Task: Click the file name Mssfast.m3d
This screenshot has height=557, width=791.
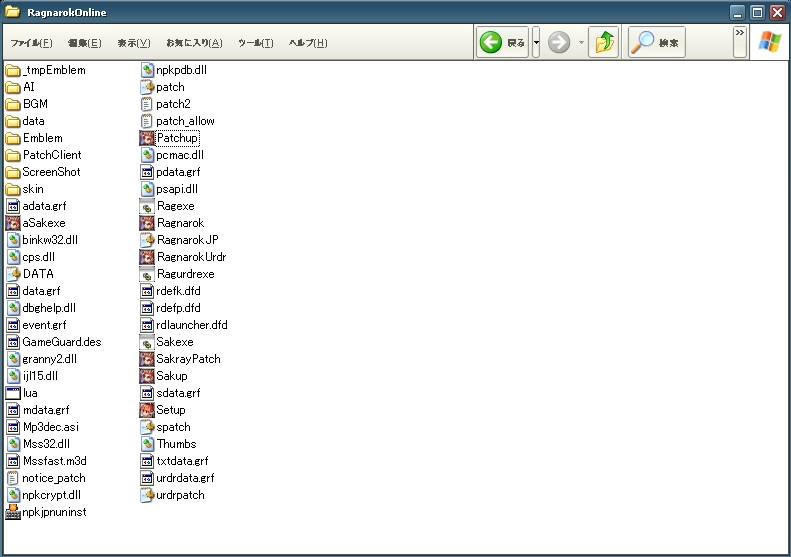Action: [x=54, y=461]
